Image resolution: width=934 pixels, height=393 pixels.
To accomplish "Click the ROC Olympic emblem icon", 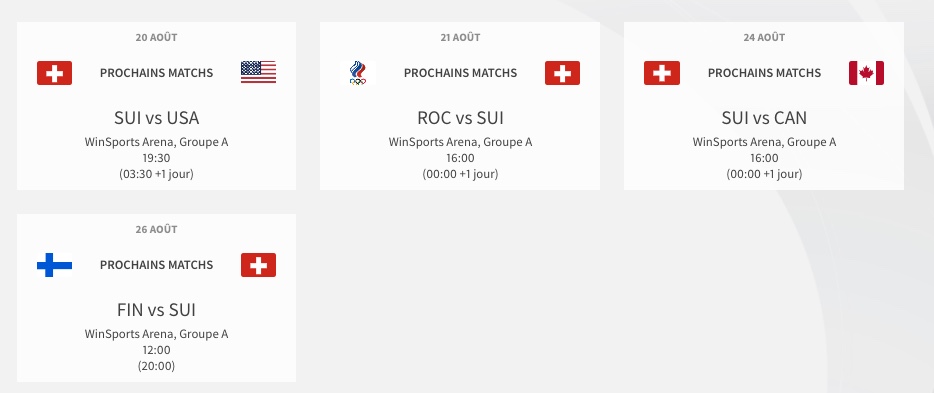I will (x=357, y=73).
